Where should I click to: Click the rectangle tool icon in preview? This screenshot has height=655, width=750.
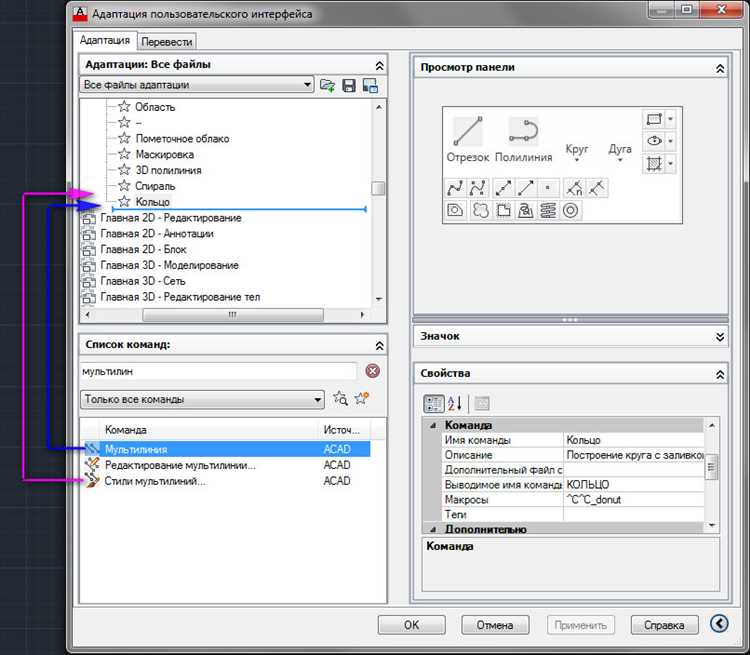654,119
